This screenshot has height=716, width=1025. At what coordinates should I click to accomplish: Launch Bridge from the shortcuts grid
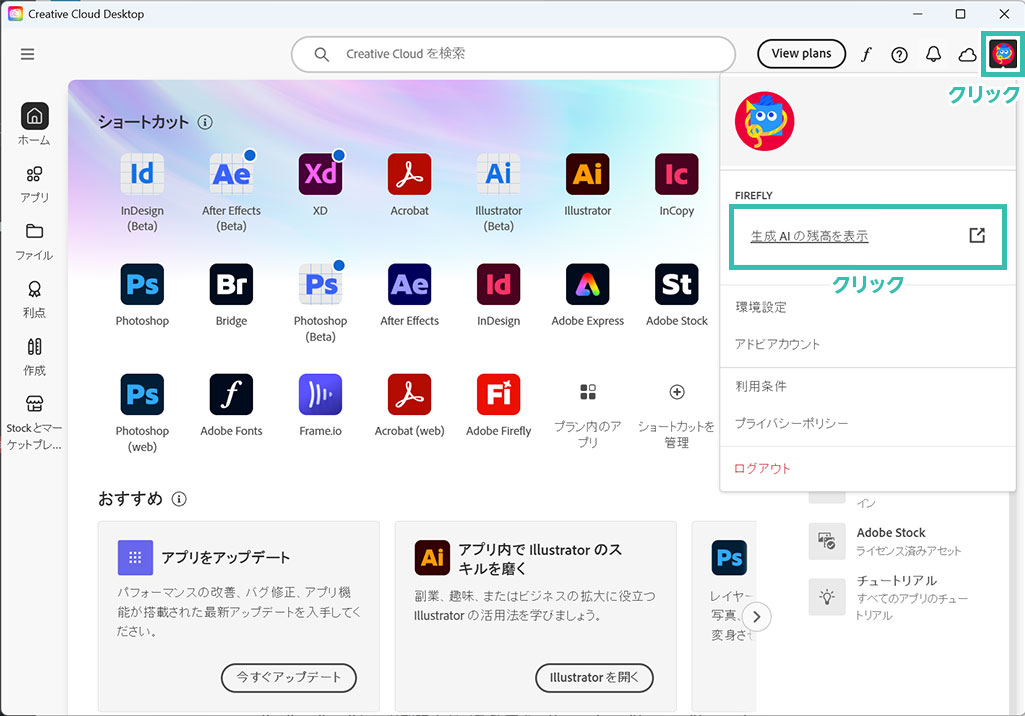coord(231,285)
